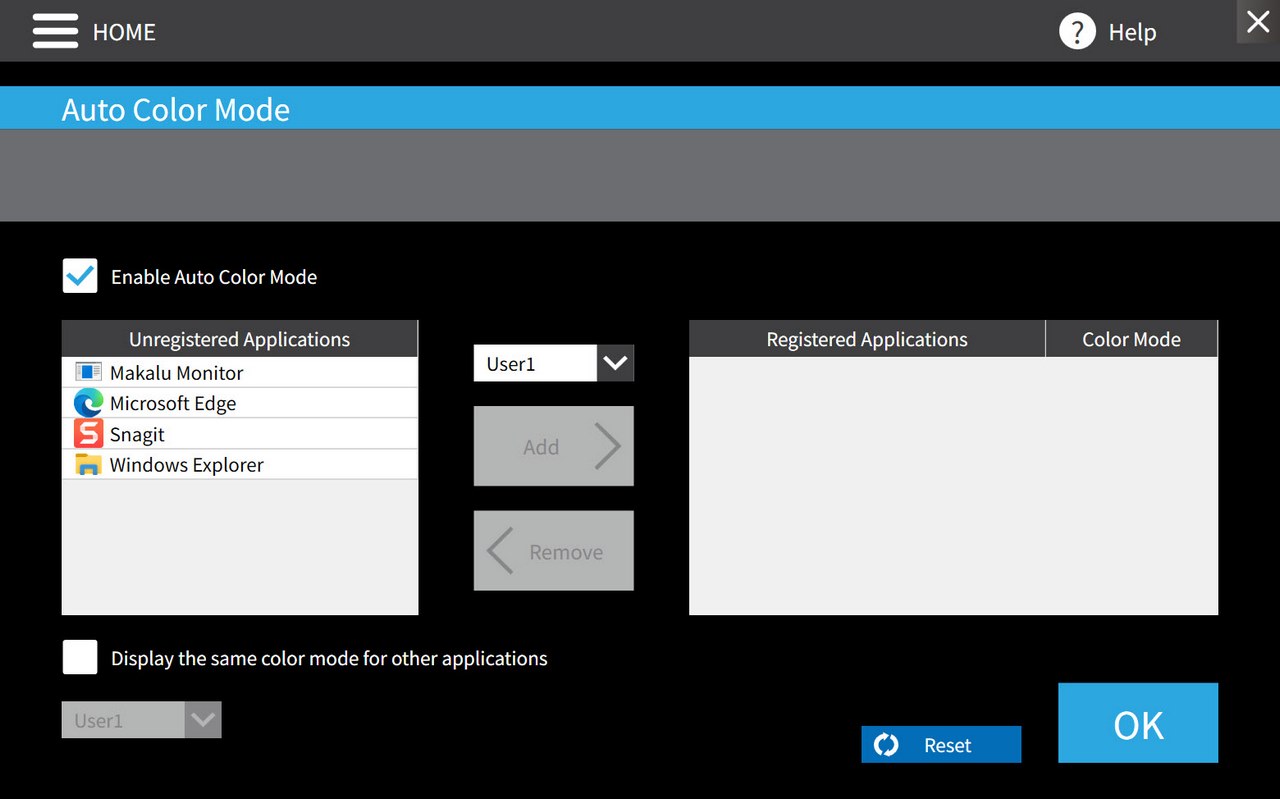Click the User1 field above Add
This screenshot has width=1280, height=799.
click(x=535, y=363)
